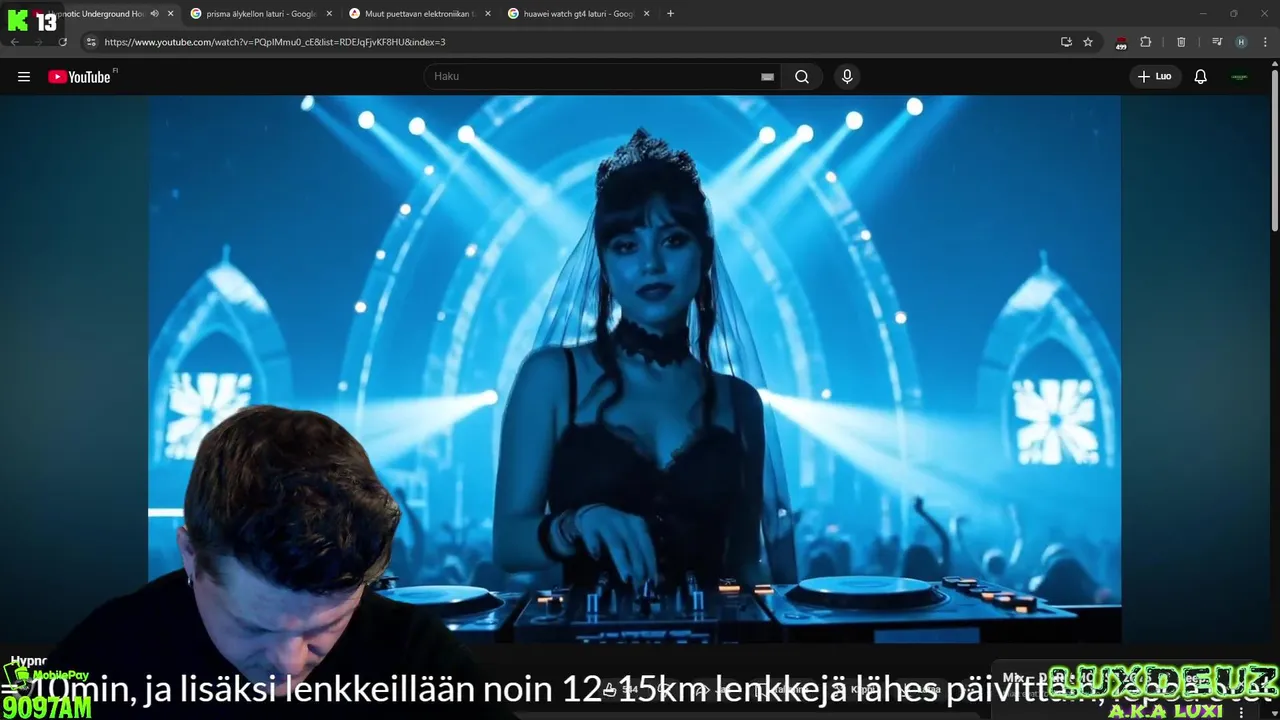Open the YouTube account avatar menu
1280x720 pixels.
pos(1240,77)
